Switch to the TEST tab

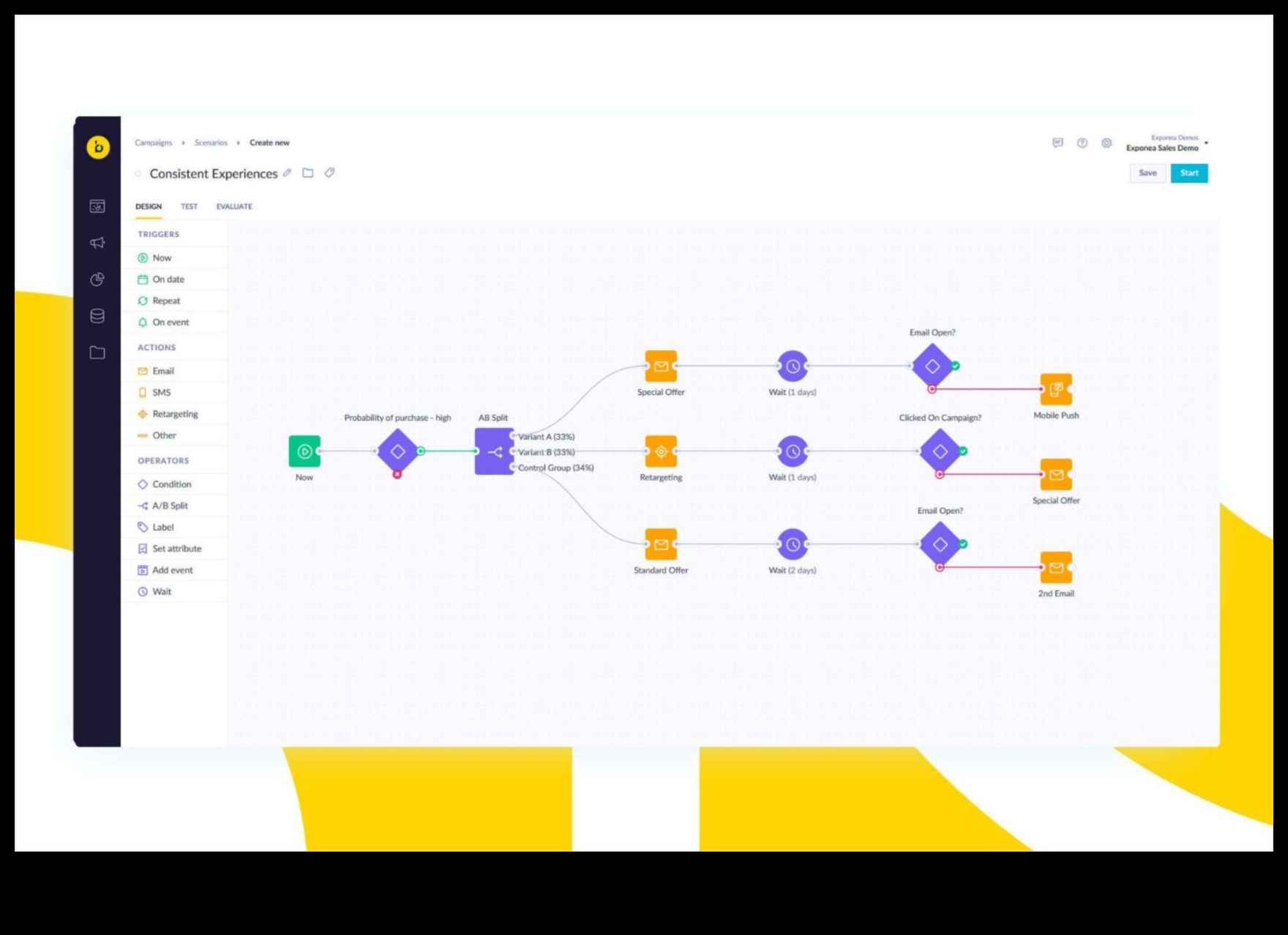coord(189,206)
